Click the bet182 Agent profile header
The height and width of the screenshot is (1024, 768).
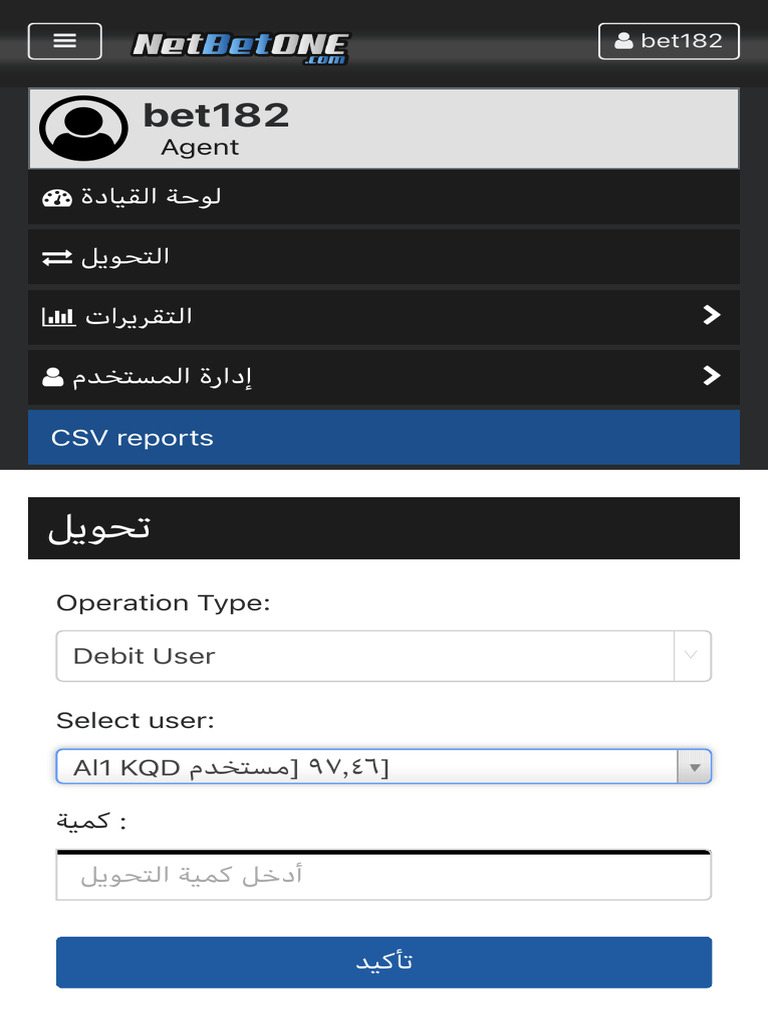click(x=384, y=128)
